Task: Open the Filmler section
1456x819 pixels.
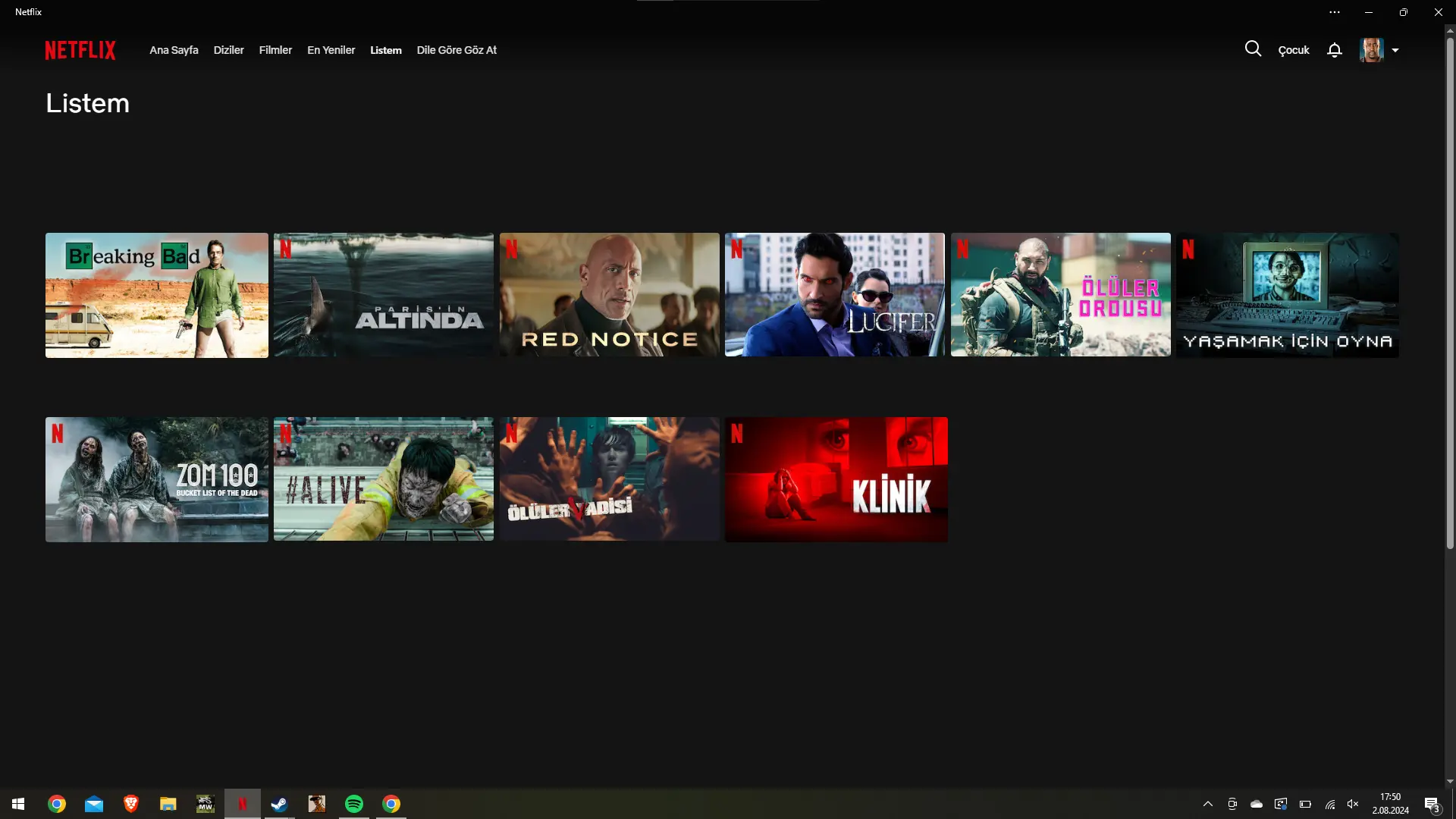Action: pyautogui.click(x=275, y=50)
